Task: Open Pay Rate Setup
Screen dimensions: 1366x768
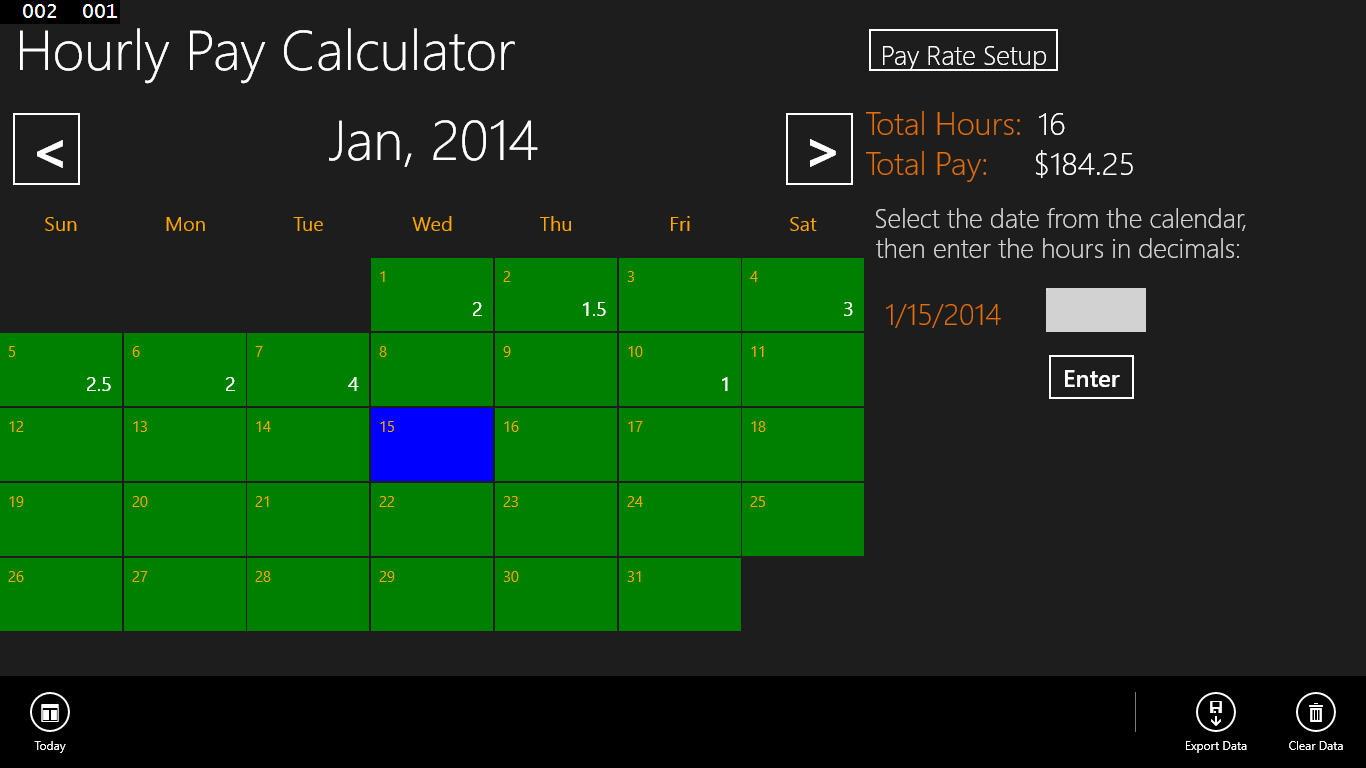Action: 963,51
